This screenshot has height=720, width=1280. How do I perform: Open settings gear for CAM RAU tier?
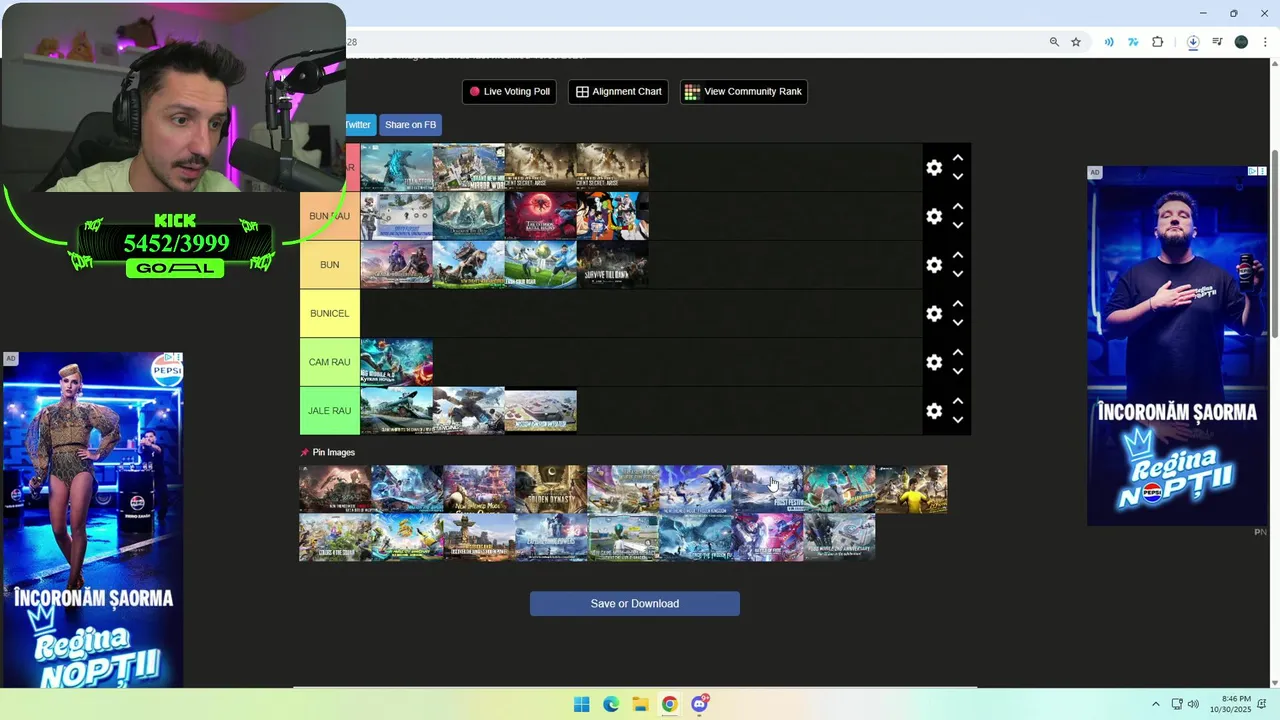coord(934,362)
